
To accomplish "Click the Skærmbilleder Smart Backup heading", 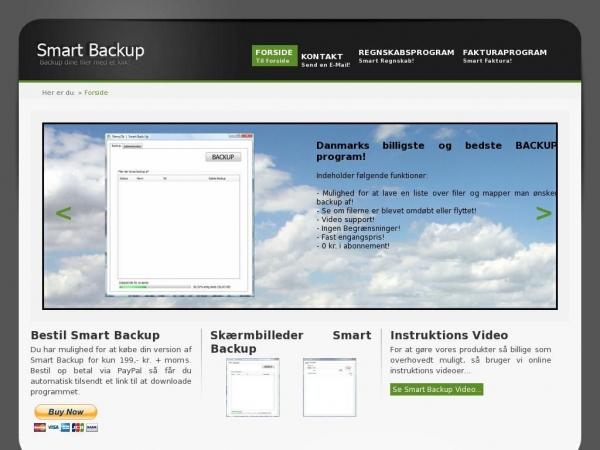I will tap(291, 342).
